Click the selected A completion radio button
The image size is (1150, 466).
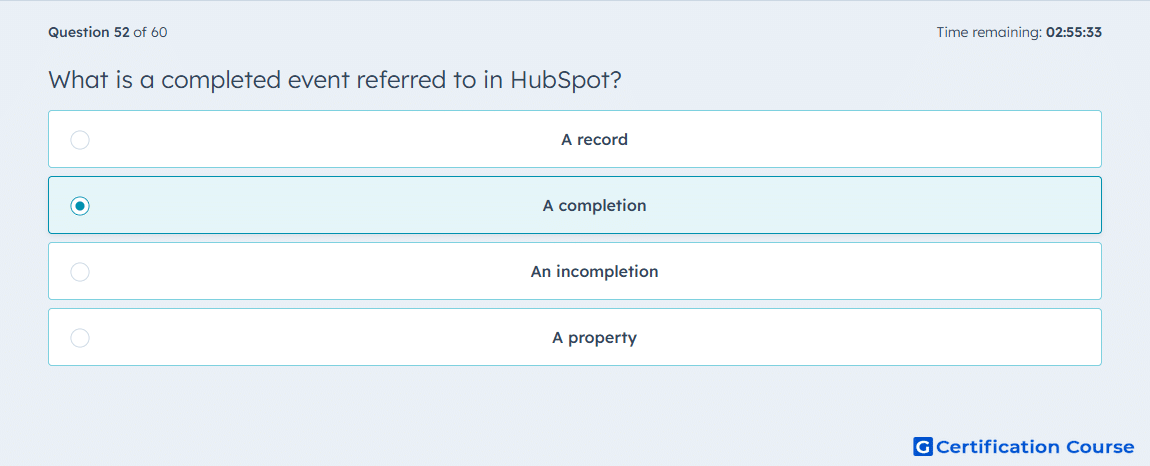click(x=80, y=205)
